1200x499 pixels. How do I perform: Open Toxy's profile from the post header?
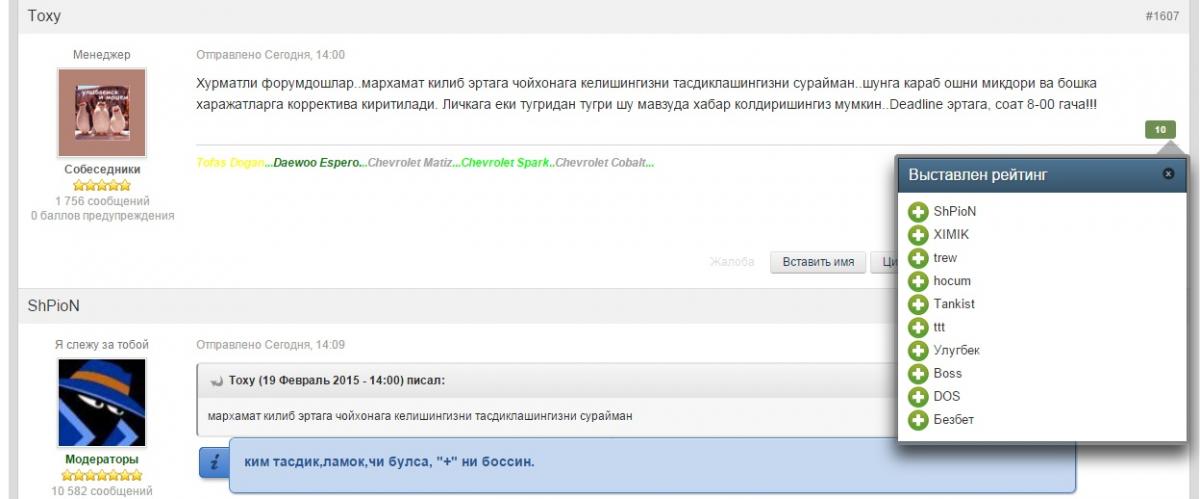tap(44, 17)
